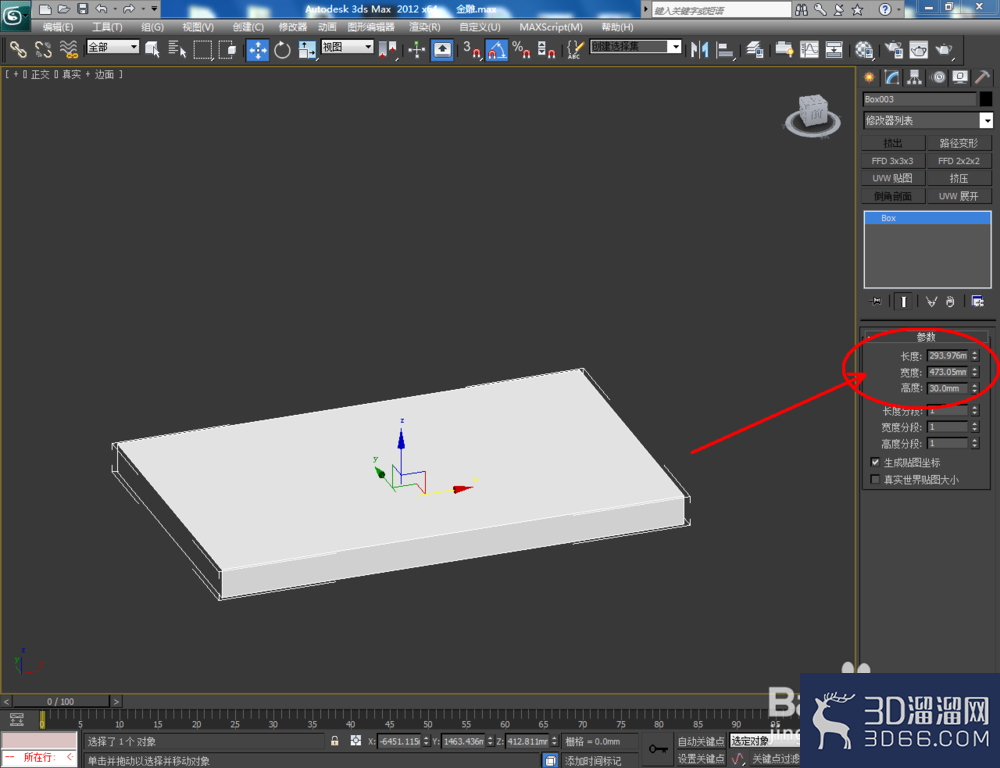Activate Select and Scale tool
The height and width of the screenshot is (768, 1000).
[x=307, y=50]
